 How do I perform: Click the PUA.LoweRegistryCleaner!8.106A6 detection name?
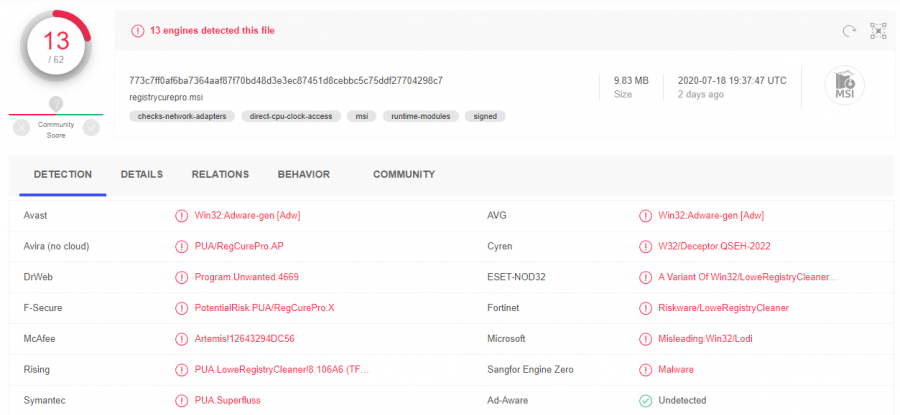pos(282,370)
